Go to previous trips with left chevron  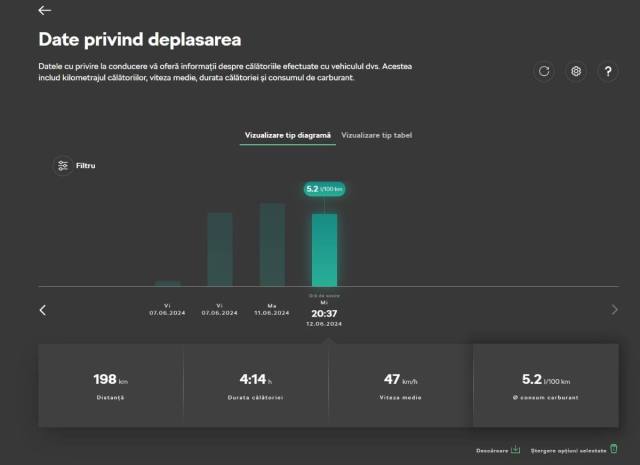(42, 310)
